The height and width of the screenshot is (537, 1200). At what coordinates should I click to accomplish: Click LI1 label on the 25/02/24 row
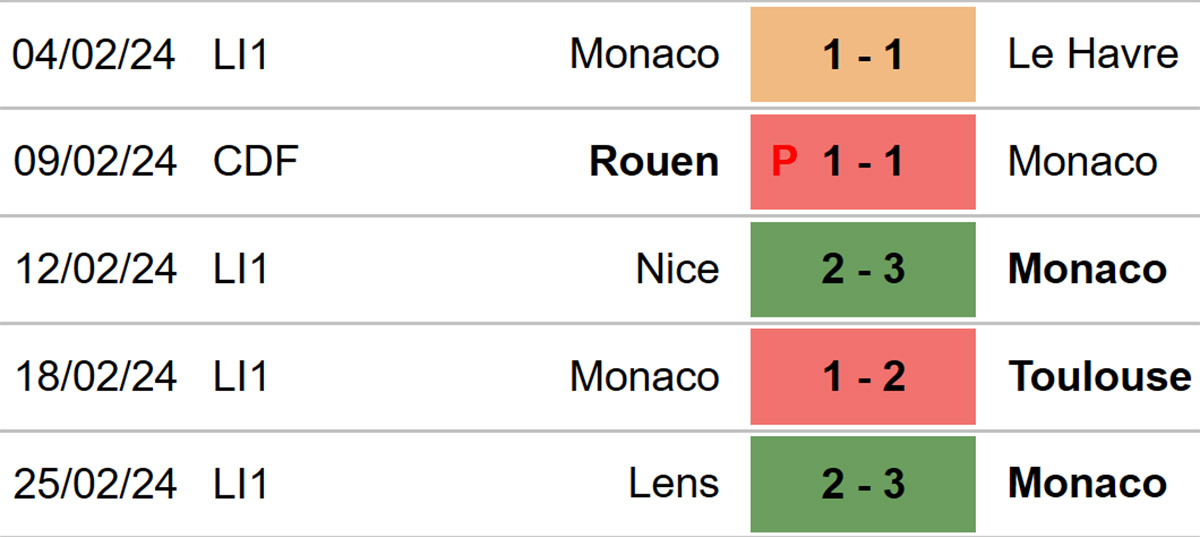pos(241,484)
